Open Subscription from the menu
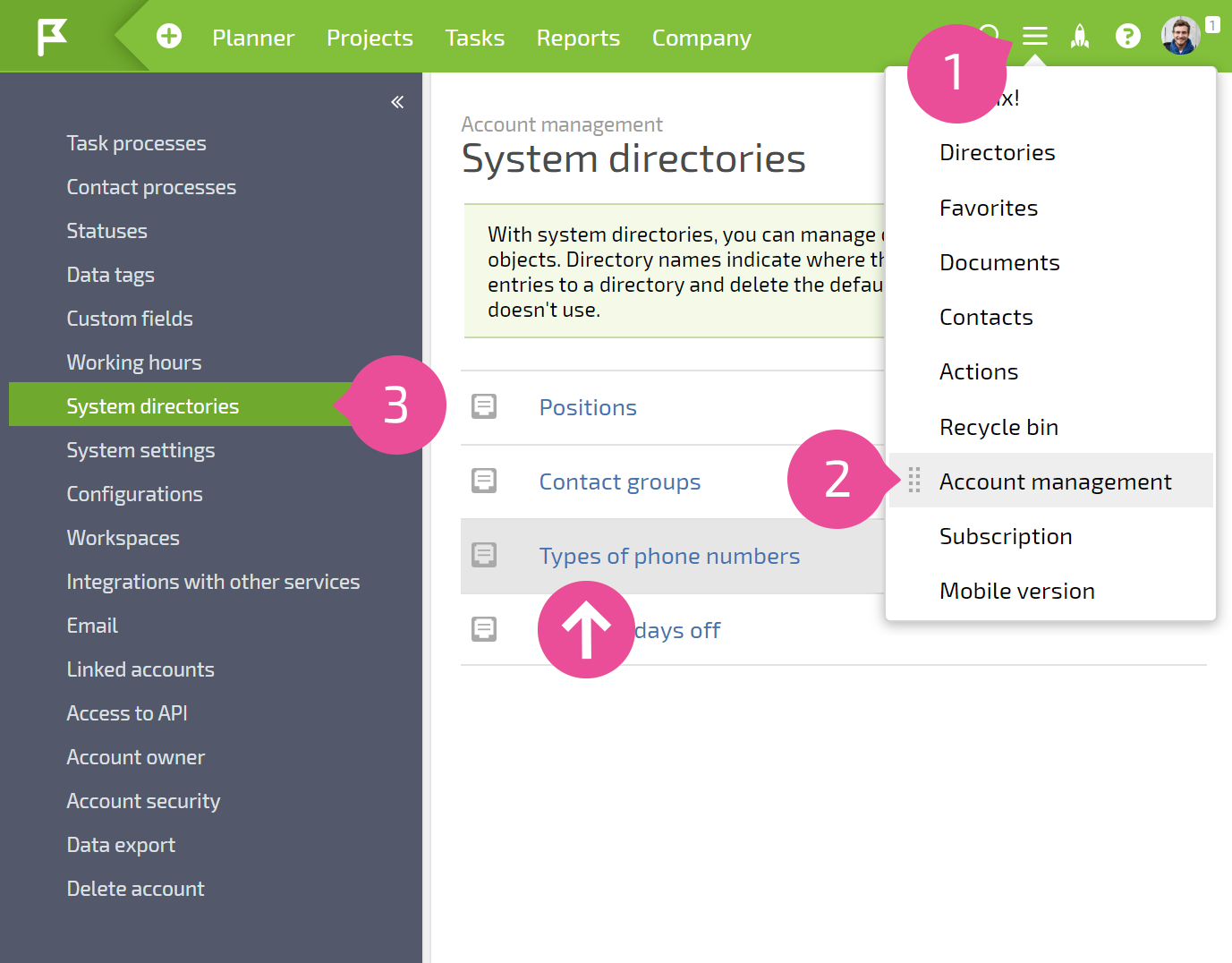Screen dimensions: 1232x963 (x=1006, y=536)
